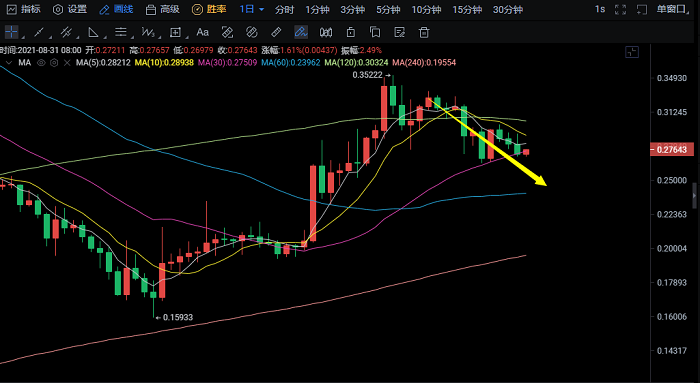Toggle MA indicator visibility eye icon
700x383 pixels.
(x=41, y=63)
